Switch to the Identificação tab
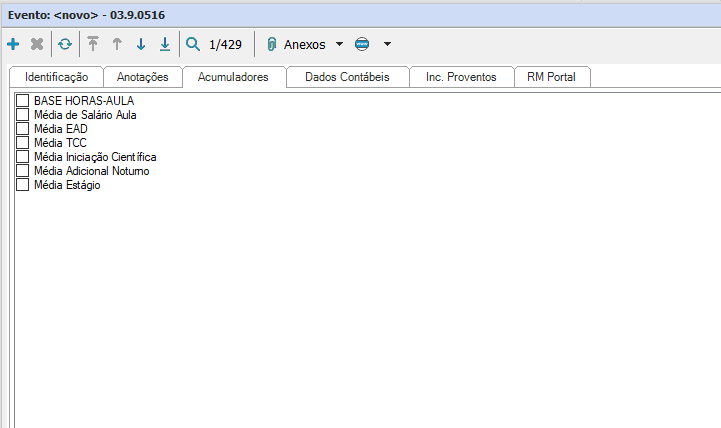 (56, 77)
